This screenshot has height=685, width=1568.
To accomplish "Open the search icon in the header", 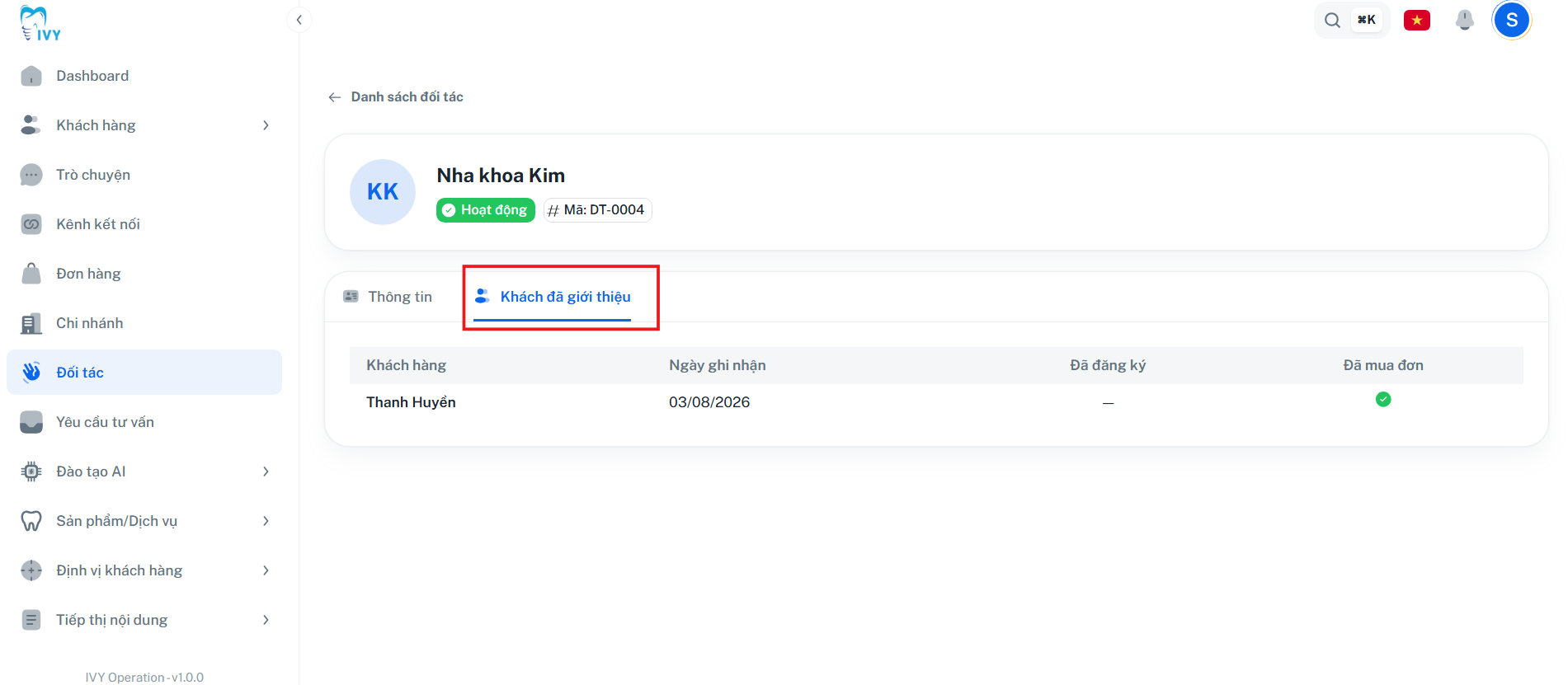I will [x=1332, y=20].
